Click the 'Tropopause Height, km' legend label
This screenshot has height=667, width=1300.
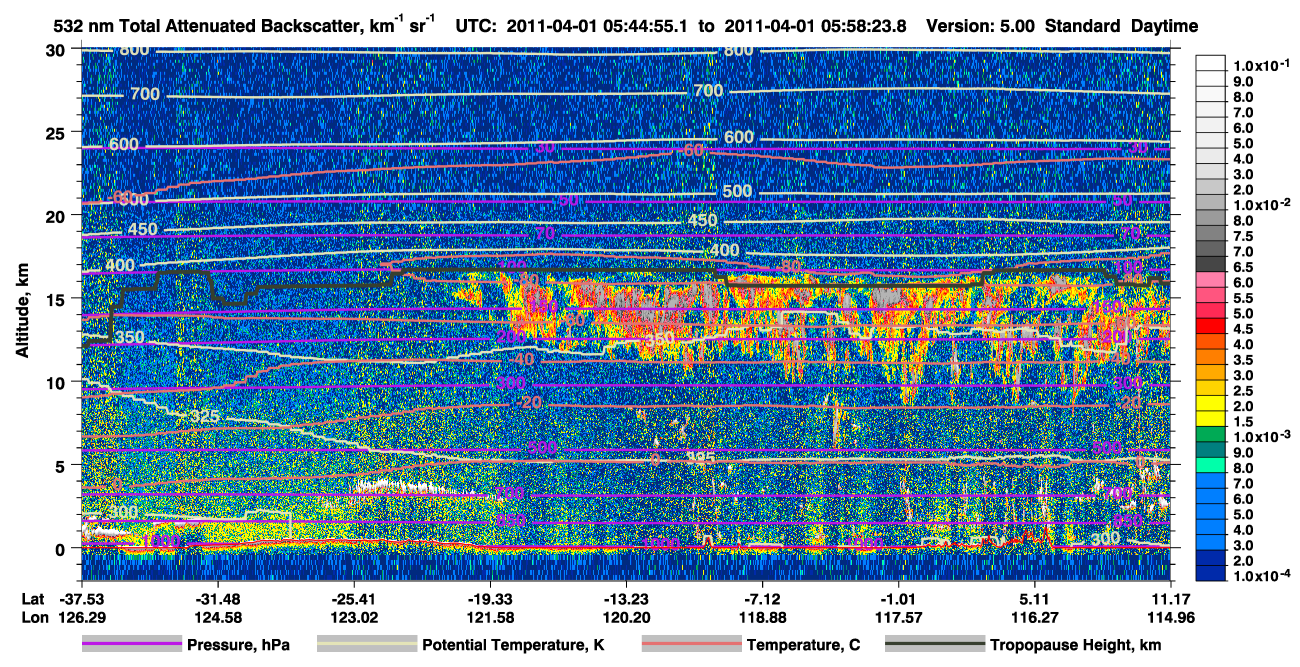pos(1076,646)
